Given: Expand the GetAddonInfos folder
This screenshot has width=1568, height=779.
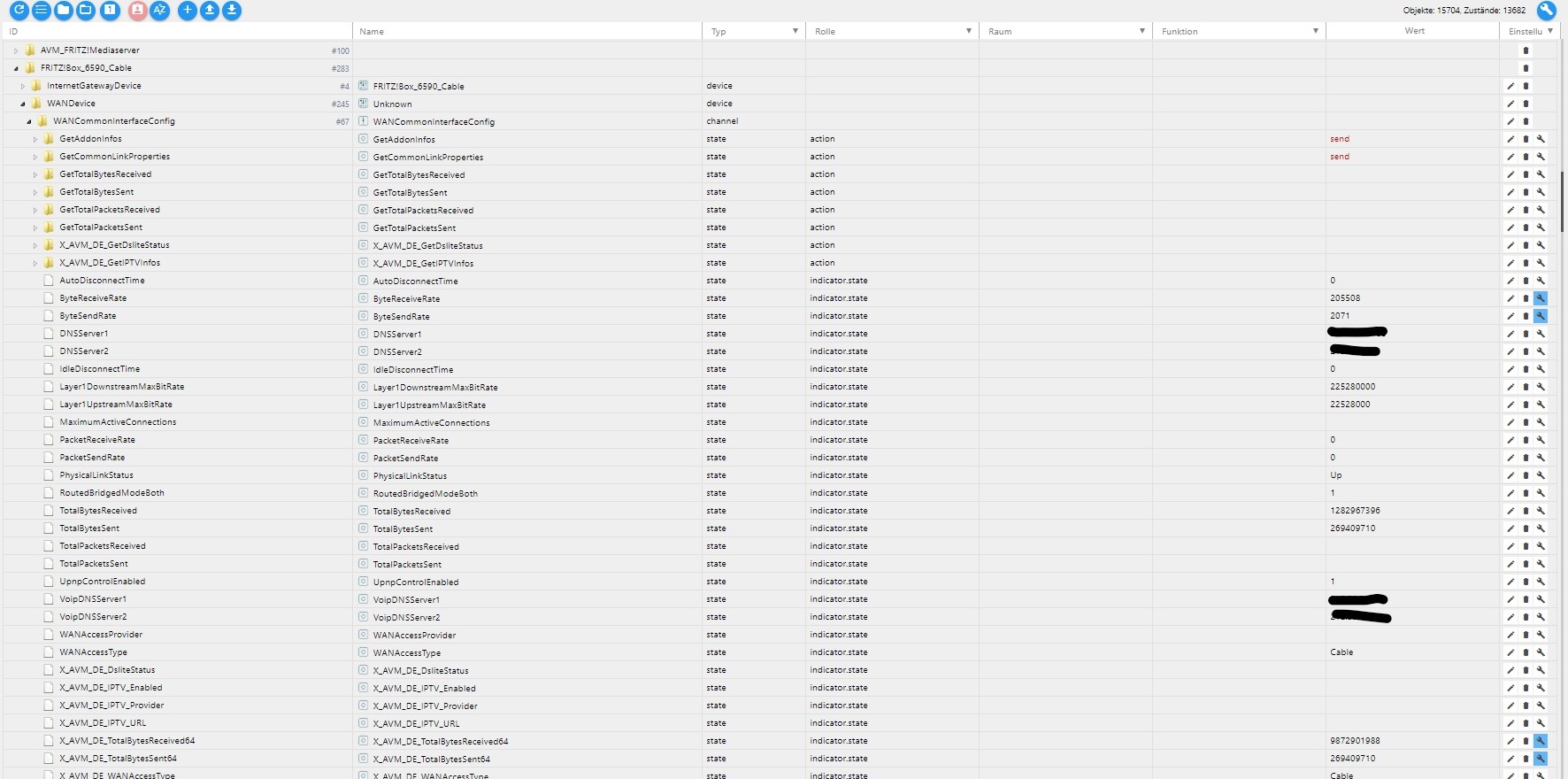Looking at the screenshot, I should (35, 139).
